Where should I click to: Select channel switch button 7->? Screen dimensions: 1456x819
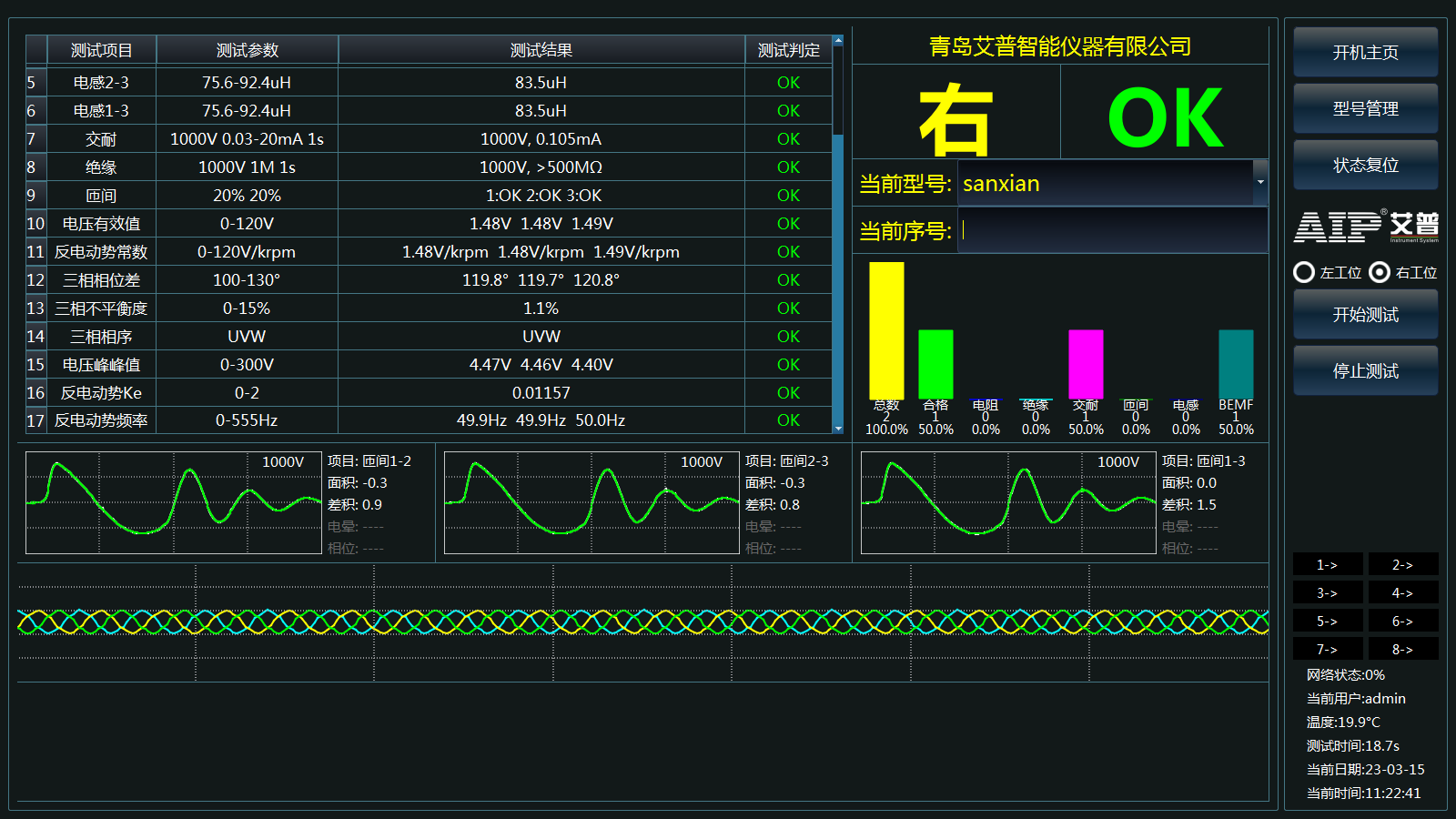pyautogui.click(x=1327, y=649)
